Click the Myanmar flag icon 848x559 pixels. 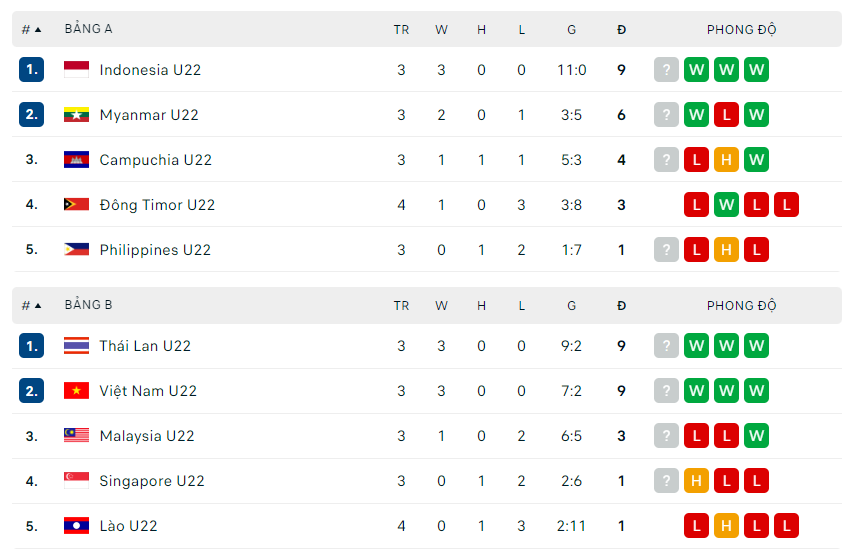click(76, 115)
